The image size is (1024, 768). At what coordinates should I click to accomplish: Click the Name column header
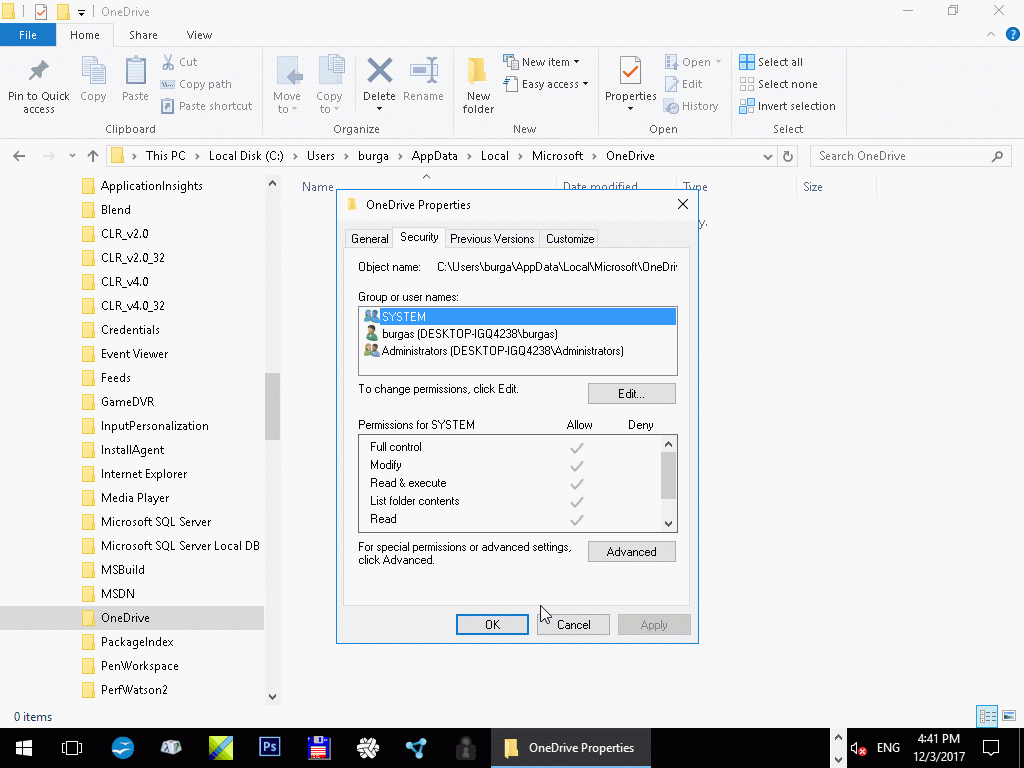pyautogui.click(x=317, y=187)
